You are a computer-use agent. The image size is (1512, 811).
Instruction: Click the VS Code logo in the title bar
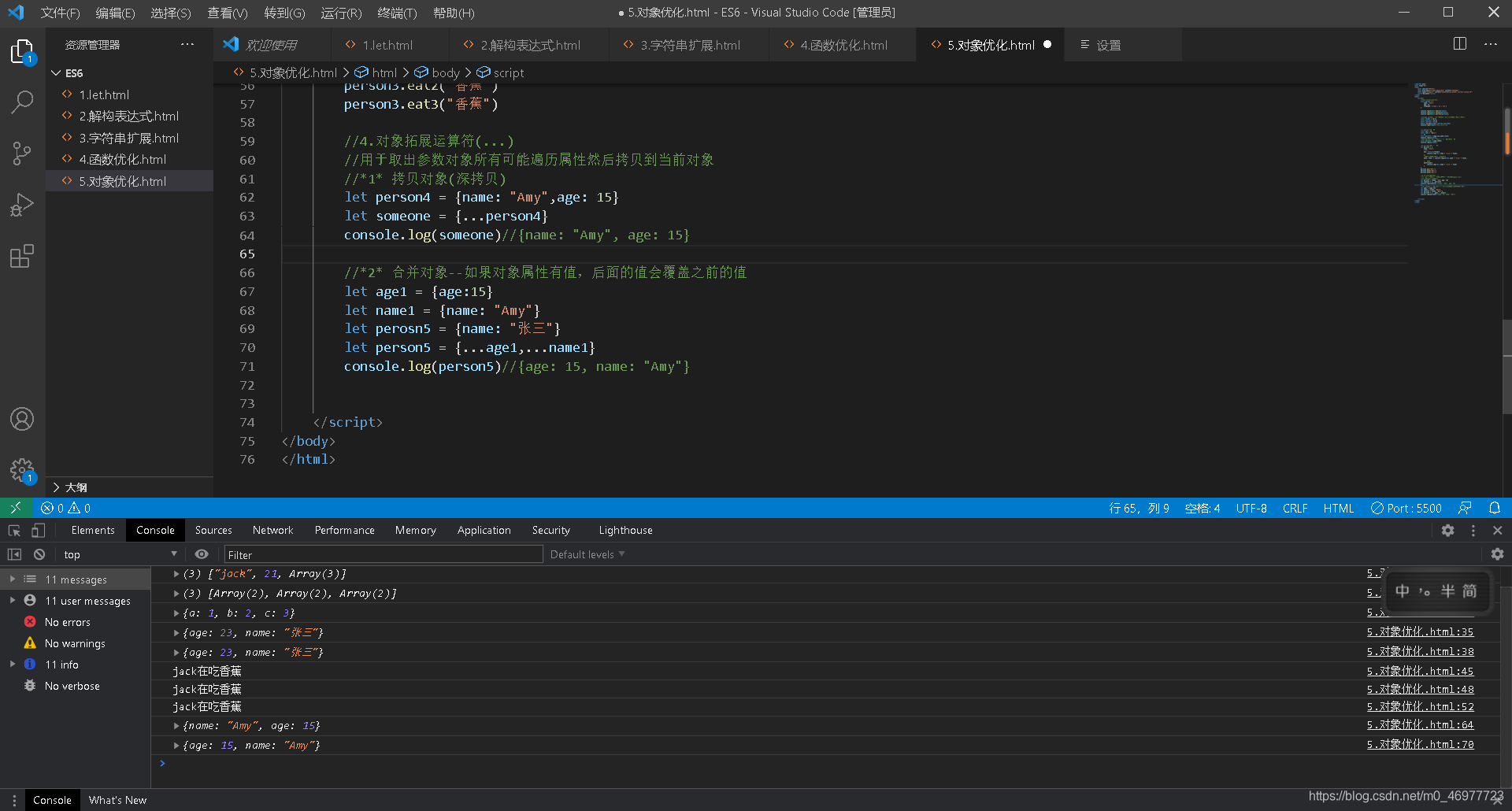tap(16, 13)
